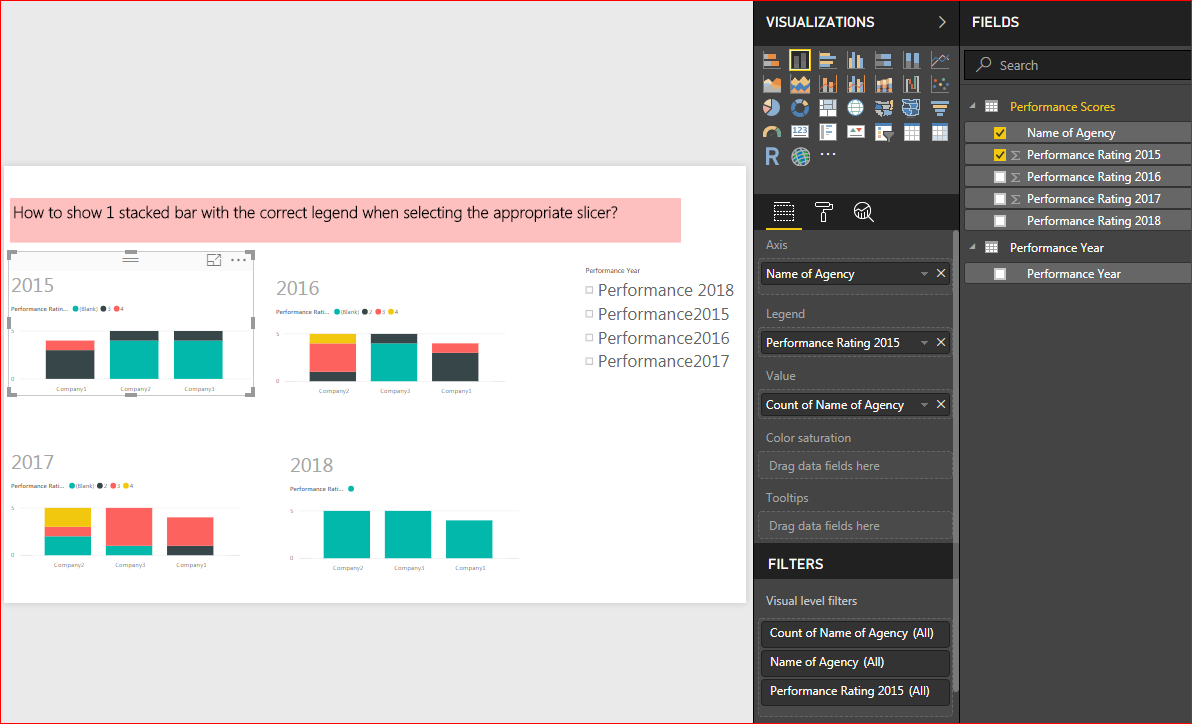Tick Performance2016 in the slicer
This screenshot has height=724, width=1192.
pos(589,337)
